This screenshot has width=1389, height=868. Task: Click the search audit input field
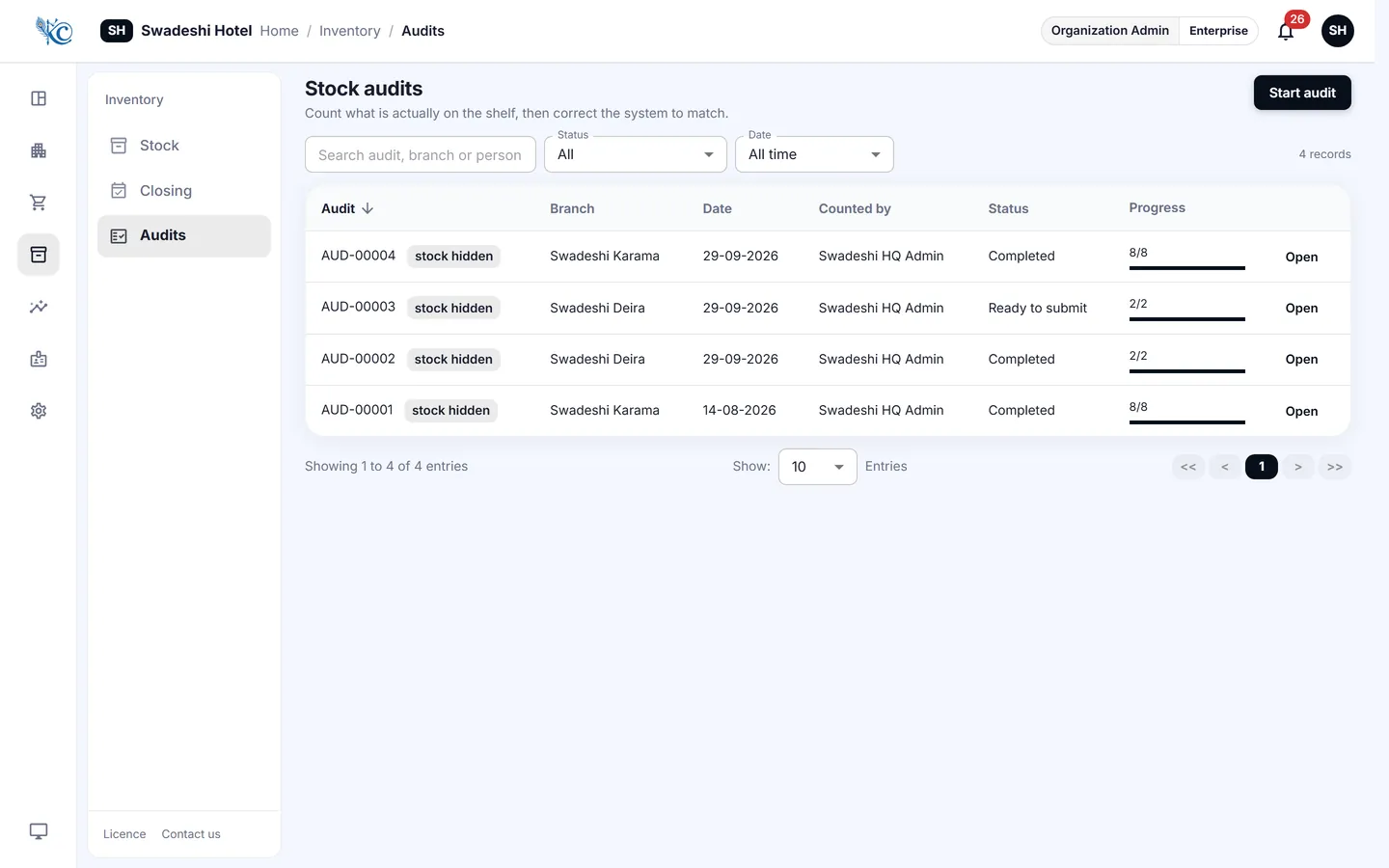[421, 154]
